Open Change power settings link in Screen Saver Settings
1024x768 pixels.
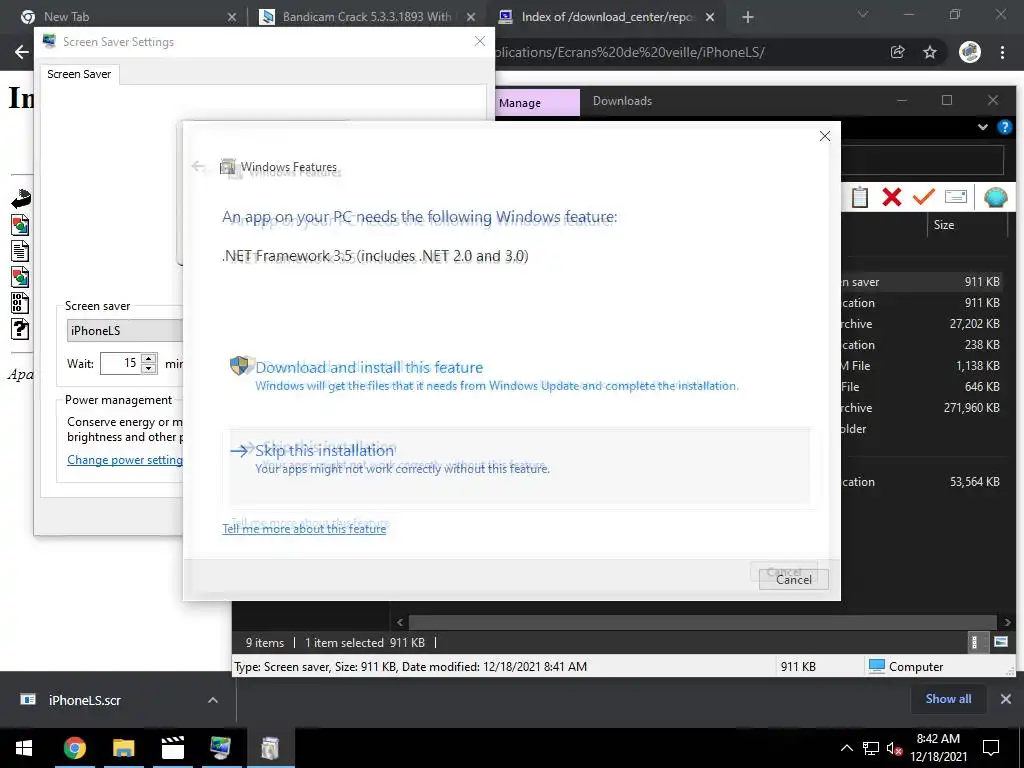coord(125,460)
